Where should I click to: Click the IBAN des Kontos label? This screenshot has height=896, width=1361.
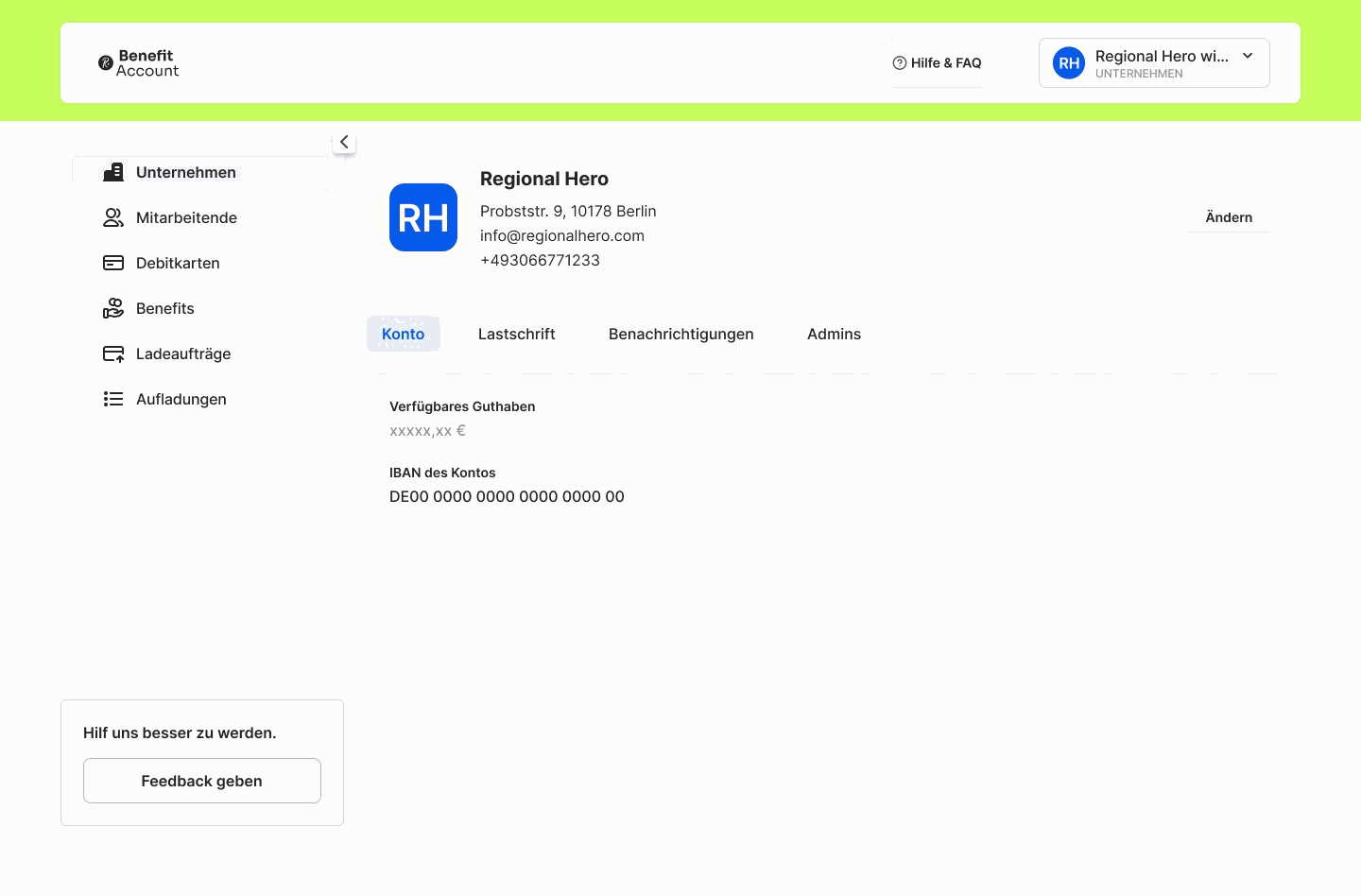click(x=442, y=473)
